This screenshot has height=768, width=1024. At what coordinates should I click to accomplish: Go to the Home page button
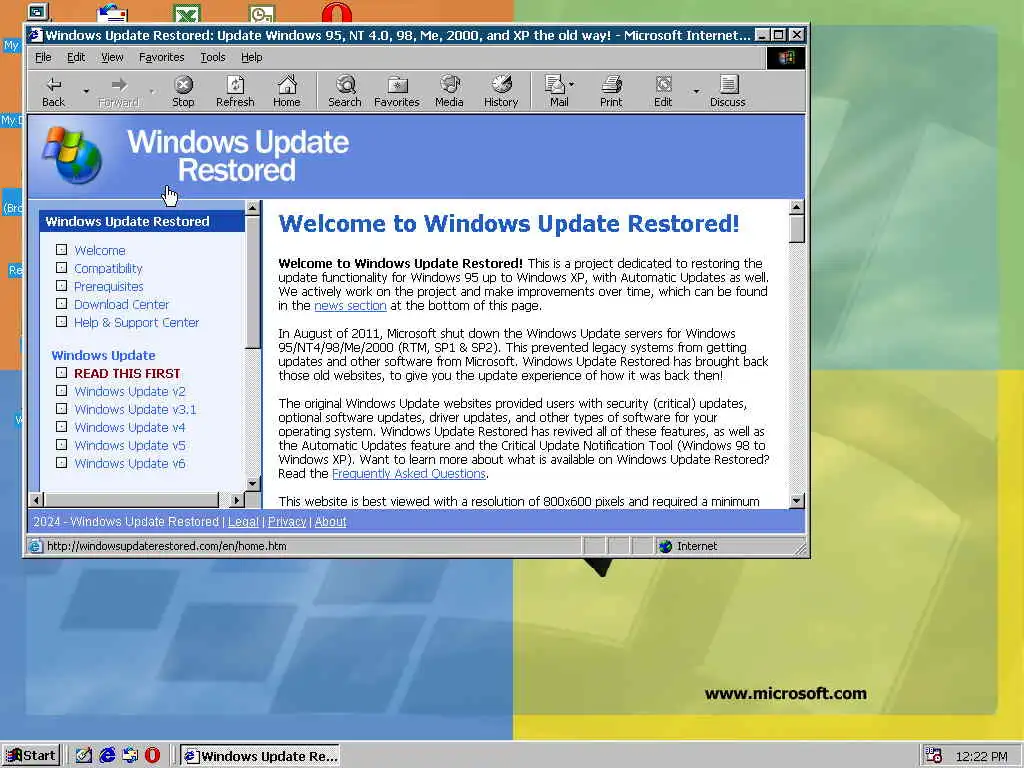coord(287,91)
